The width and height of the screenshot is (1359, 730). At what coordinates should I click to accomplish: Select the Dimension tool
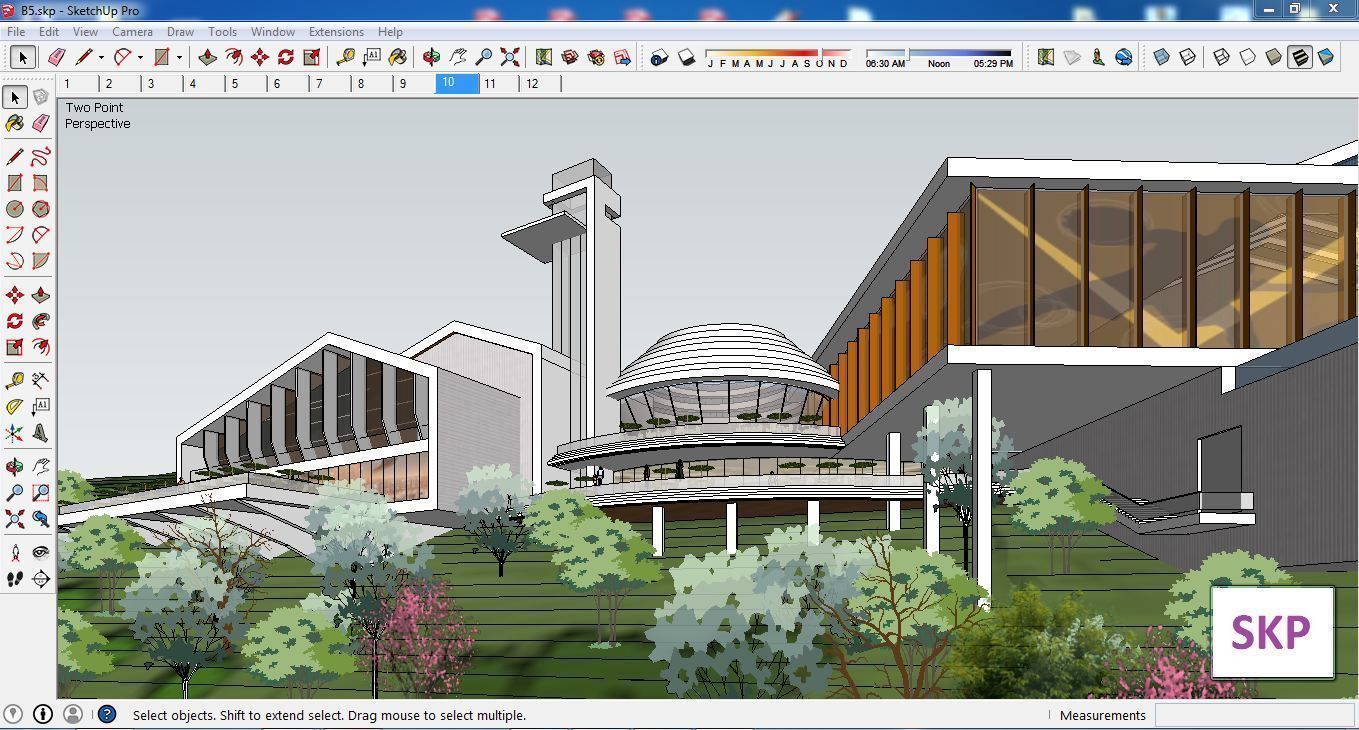click(40, 380)
